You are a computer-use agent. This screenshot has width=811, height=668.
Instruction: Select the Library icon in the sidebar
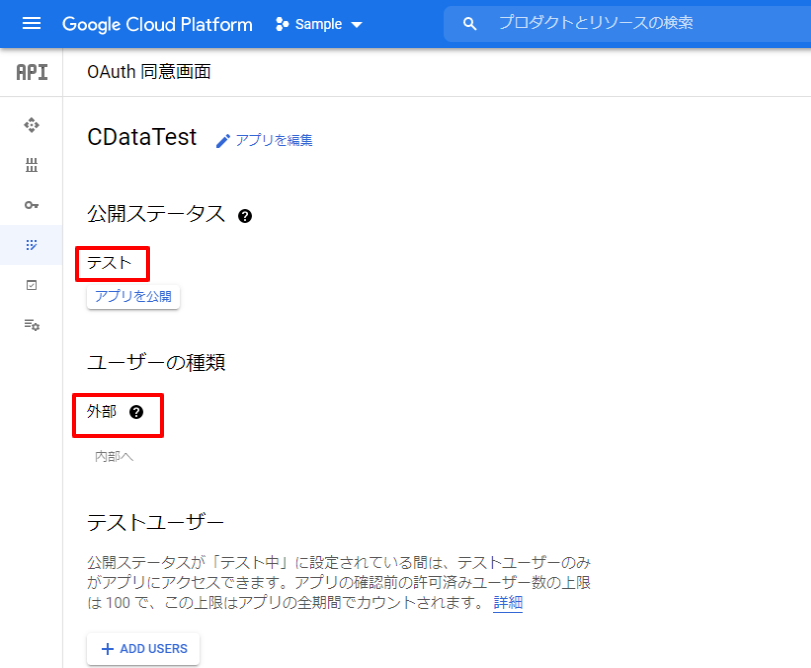point(32,165)
